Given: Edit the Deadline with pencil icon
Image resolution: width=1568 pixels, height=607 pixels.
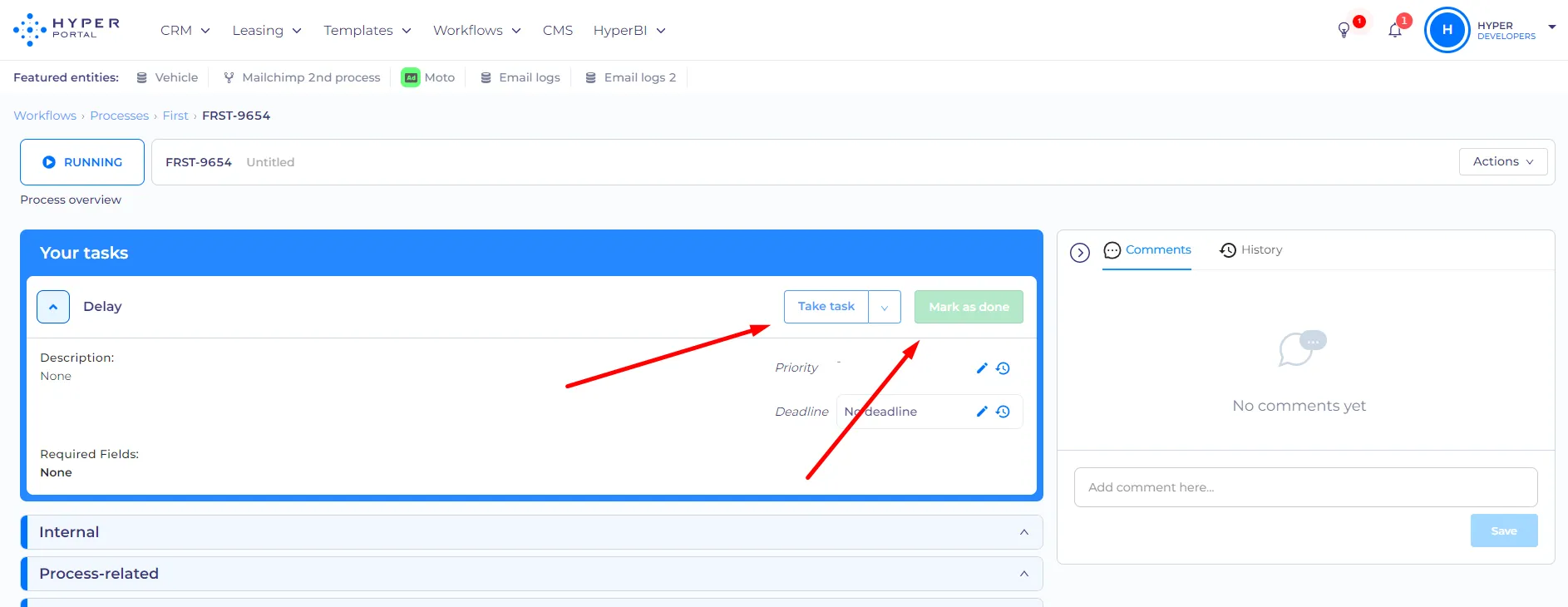Looking at the screenshot, I should pos(982,411).
